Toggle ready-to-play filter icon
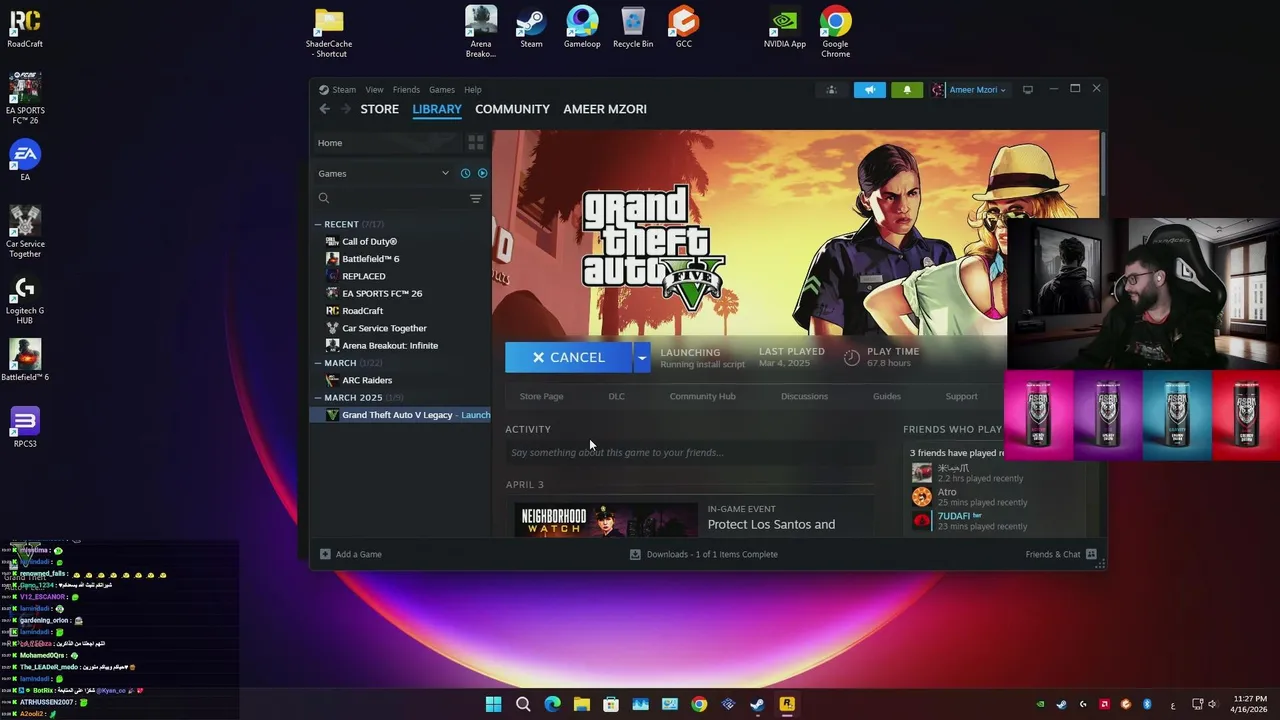 pyautogui.click(x=482, y=173)
